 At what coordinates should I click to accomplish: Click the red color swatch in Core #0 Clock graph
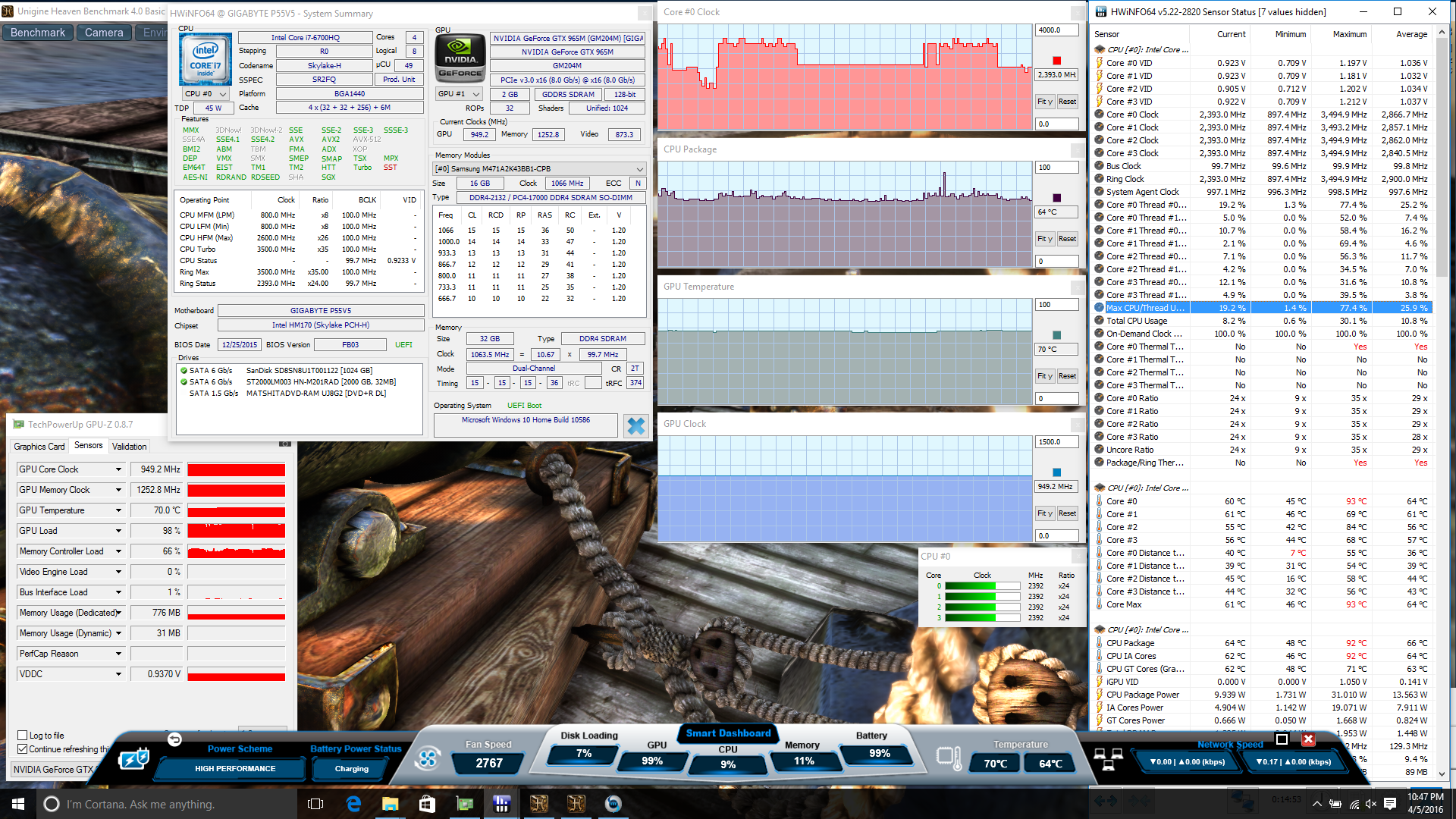point(1056,61)
